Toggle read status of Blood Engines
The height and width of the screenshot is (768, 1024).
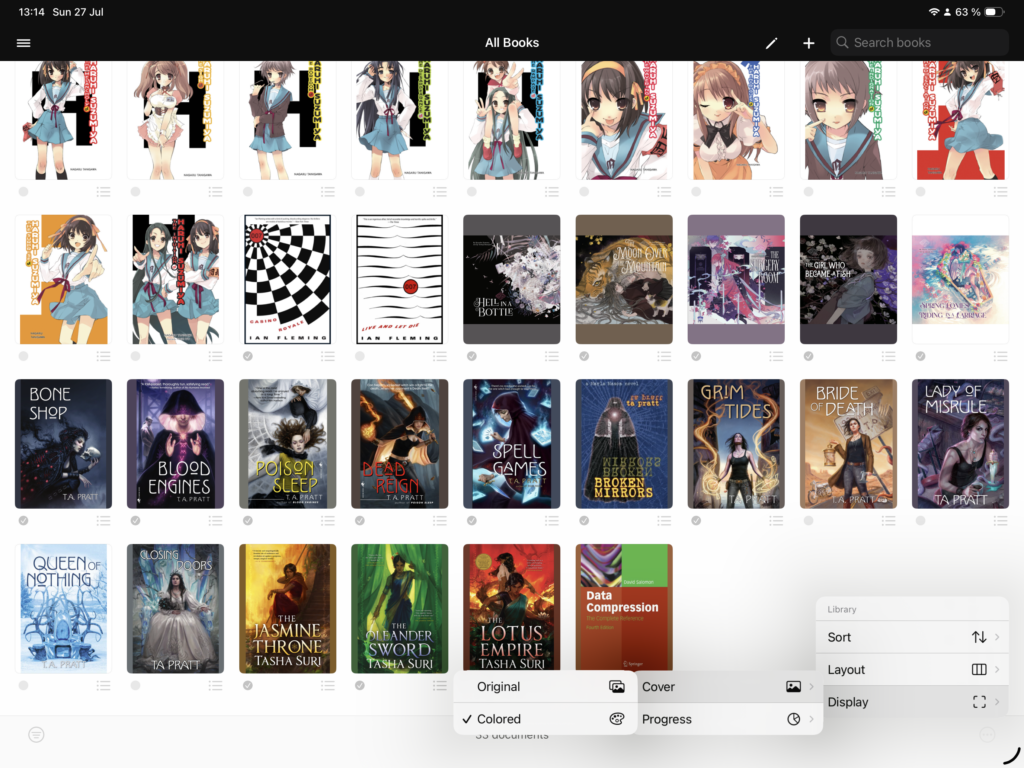pos(135,520)
